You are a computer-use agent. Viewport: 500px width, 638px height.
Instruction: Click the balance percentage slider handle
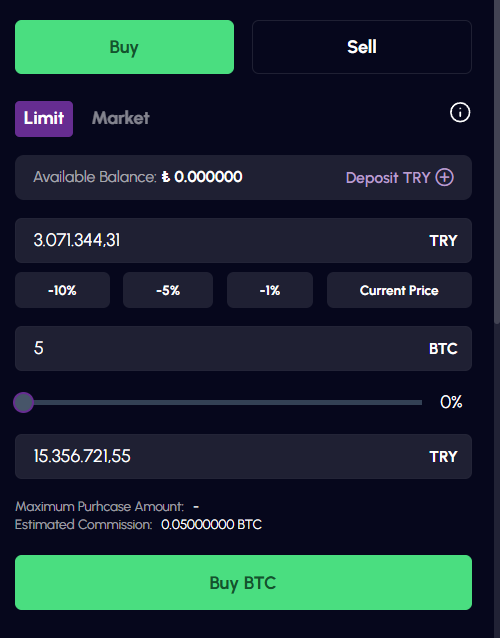pos(23,402)
